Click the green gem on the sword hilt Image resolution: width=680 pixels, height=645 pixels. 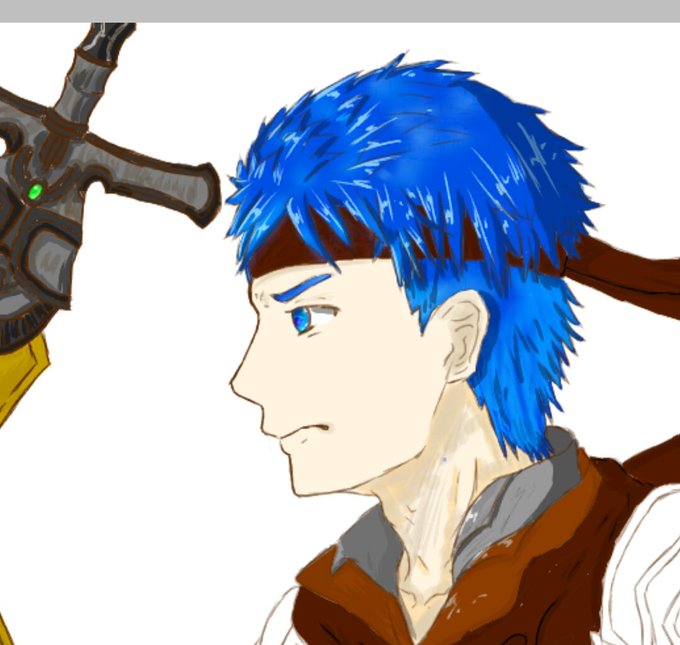pos(35,191)
